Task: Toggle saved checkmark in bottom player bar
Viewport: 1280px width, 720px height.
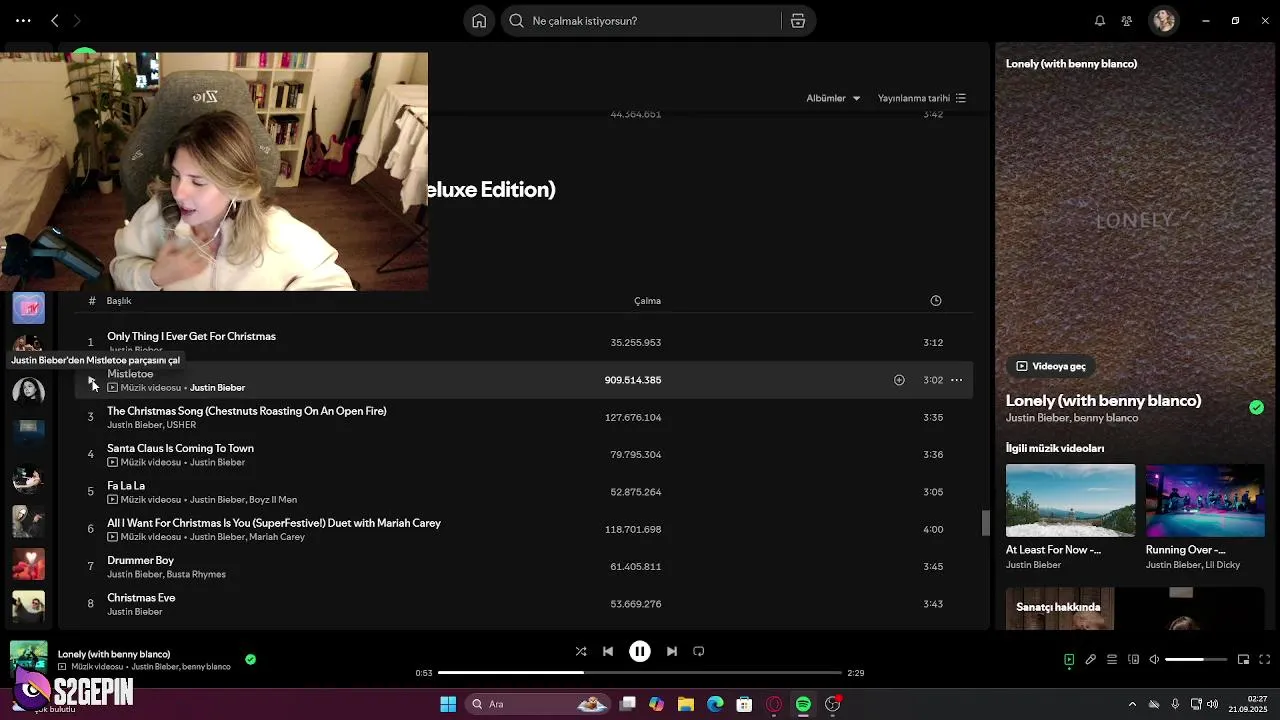Action: [x=250, y=660]
